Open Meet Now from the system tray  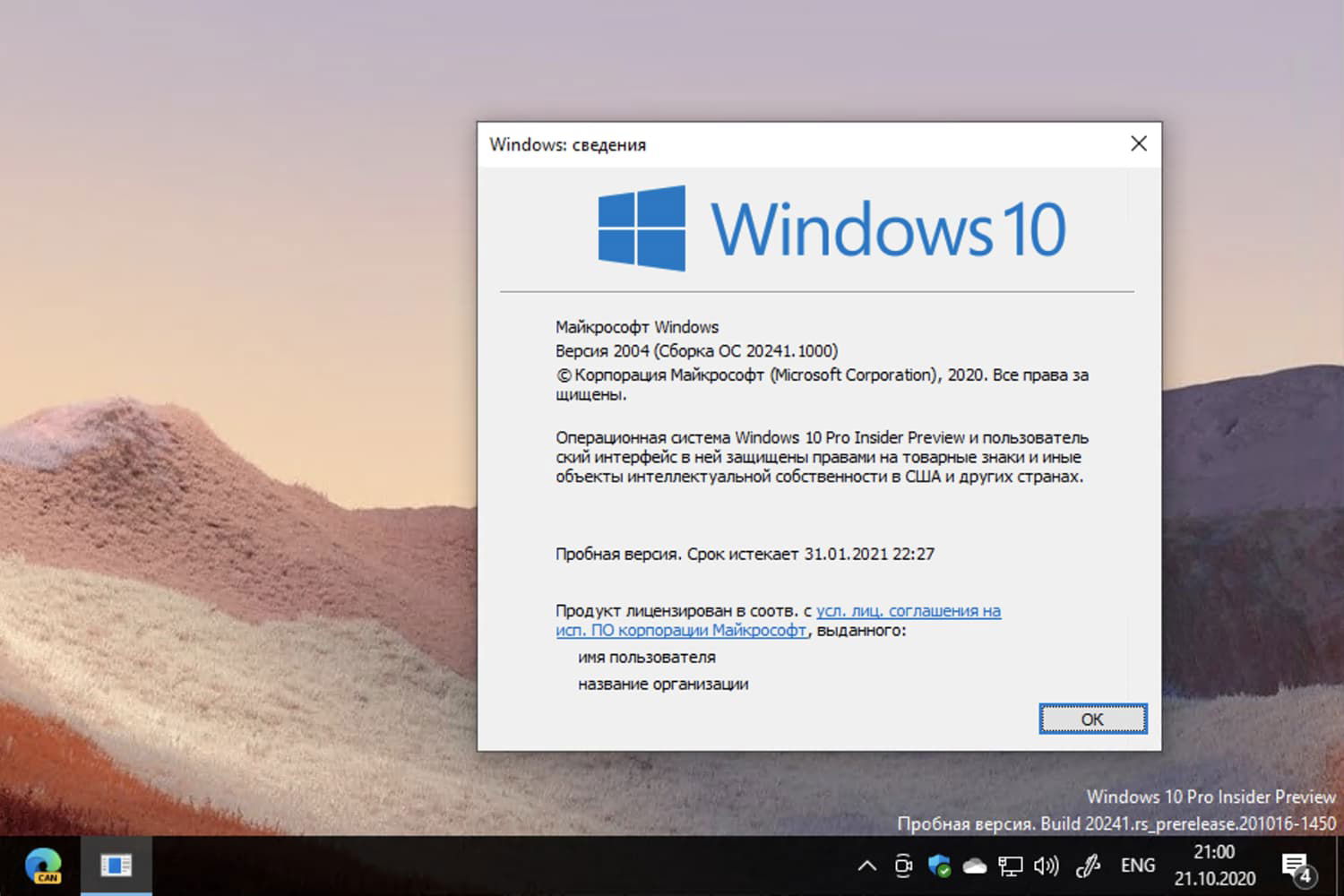(x=902, y=865)
